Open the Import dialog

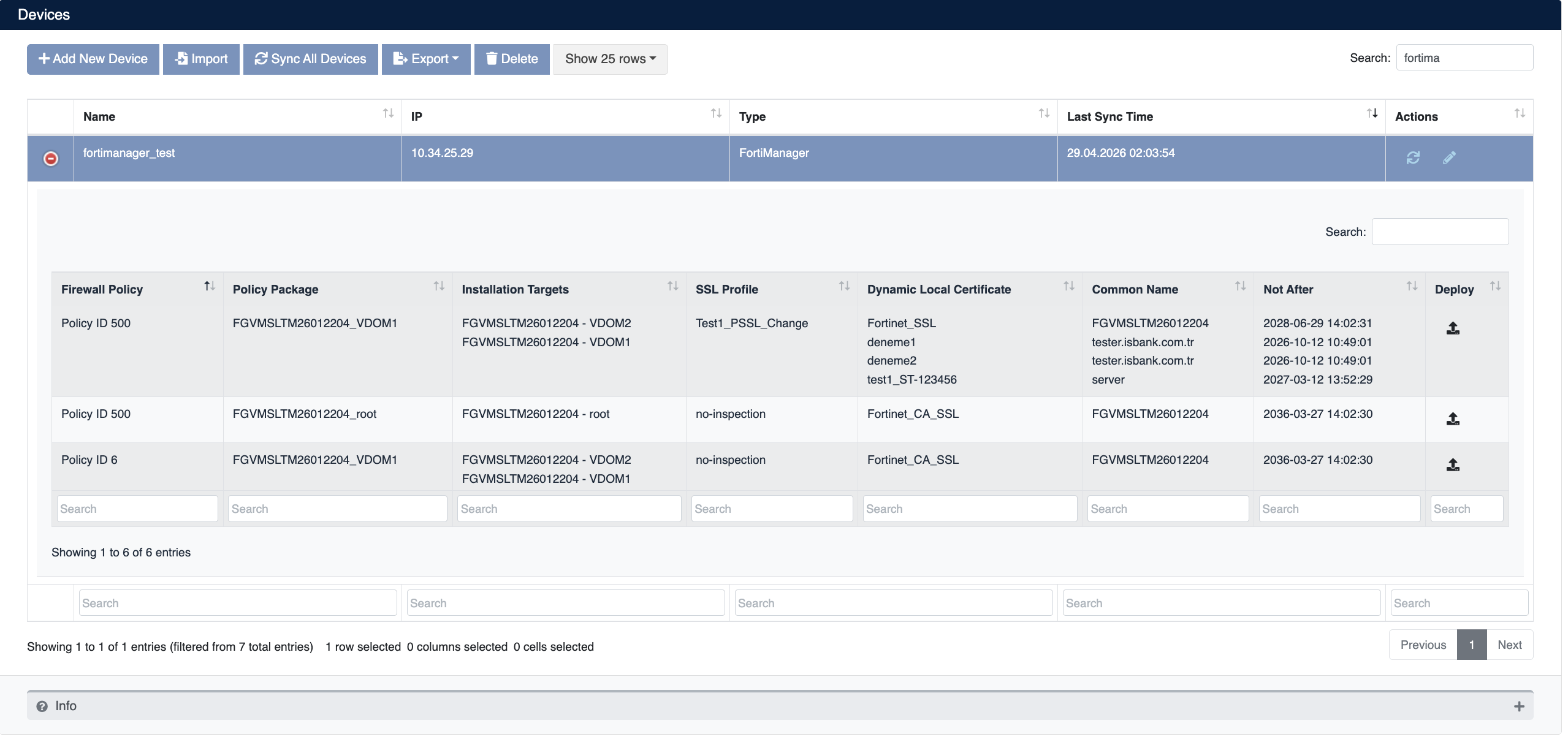(x=201, y=59)
